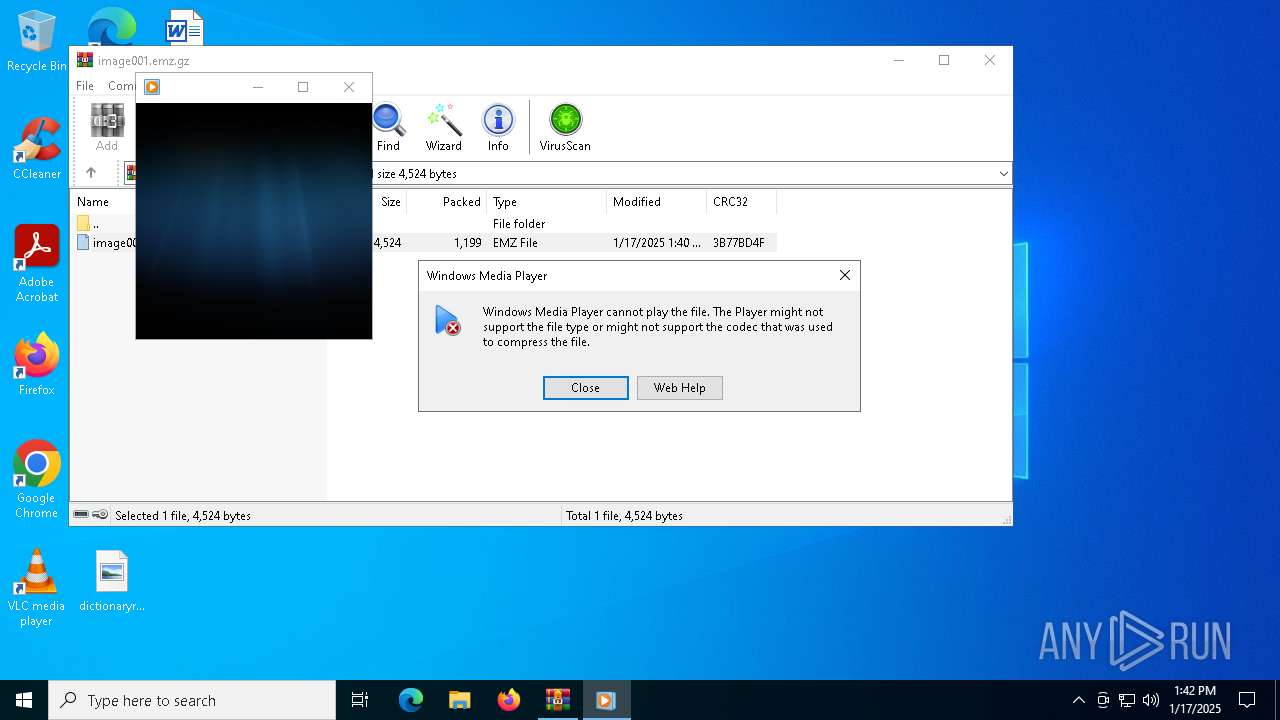The height and width of the screenshot is (720, 1280).
Task: Open the Recycle Bin desktop icon
Action: tap(36, 42)
